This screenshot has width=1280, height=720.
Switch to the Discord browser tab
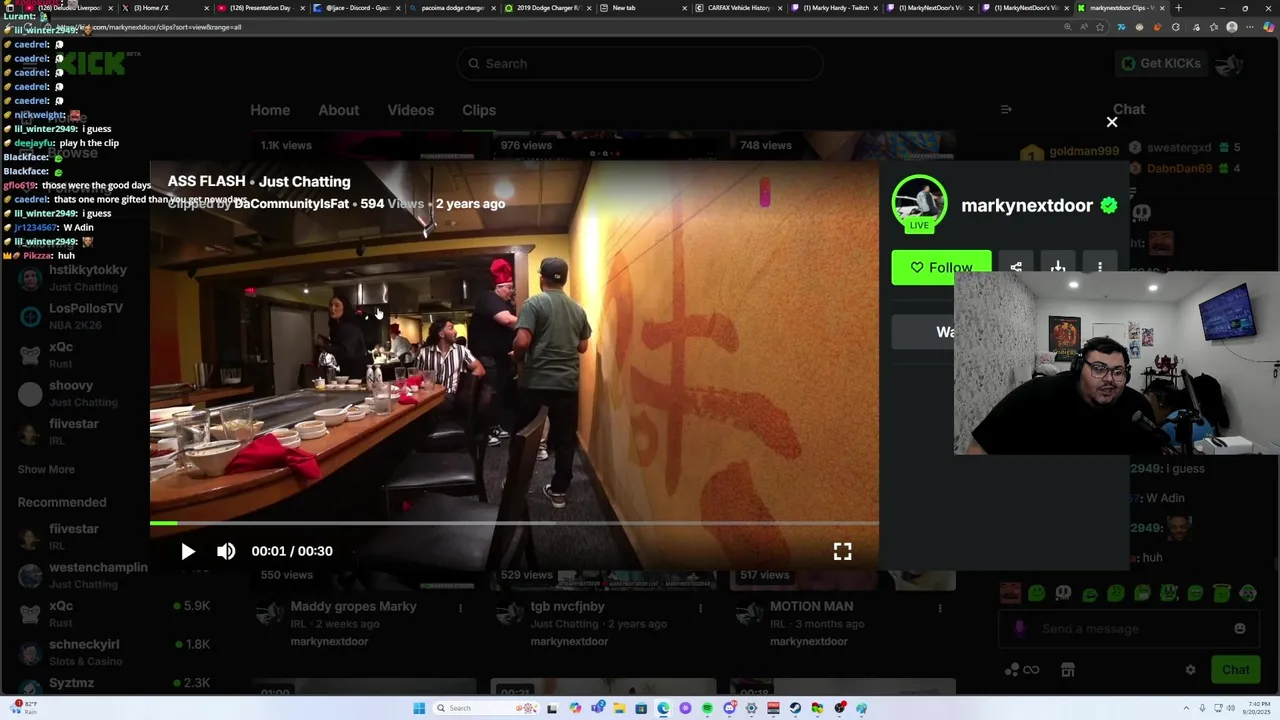[x=358, y=8]
